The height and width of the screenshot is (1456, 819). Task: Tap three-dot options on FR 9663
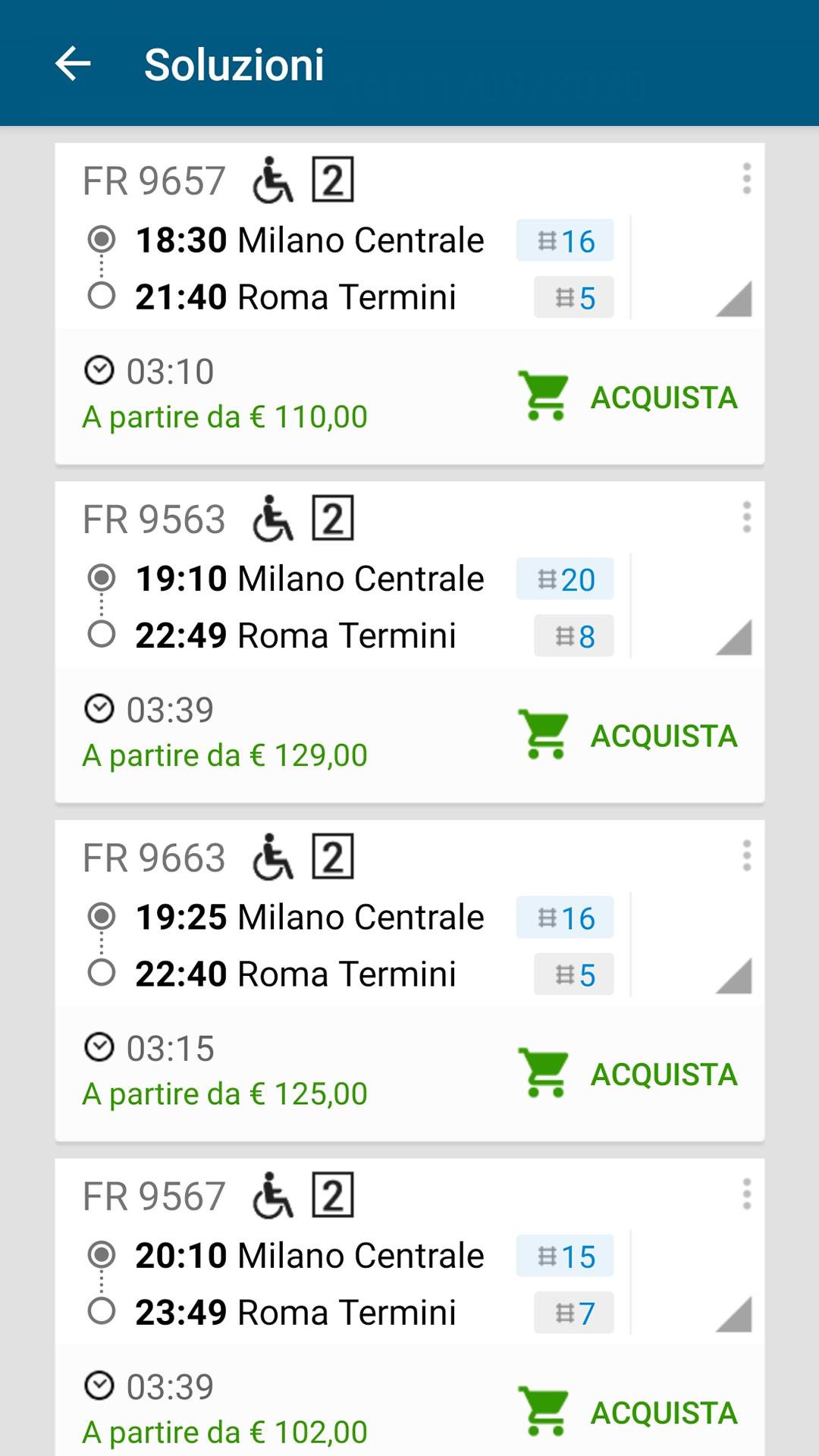pos(746,856)
